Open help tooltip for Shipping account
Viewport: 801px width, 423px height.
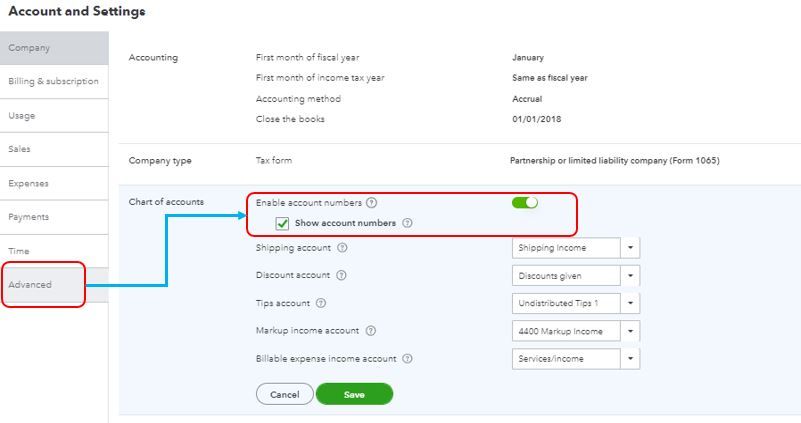pyautogui.click(x=342, y=248)
